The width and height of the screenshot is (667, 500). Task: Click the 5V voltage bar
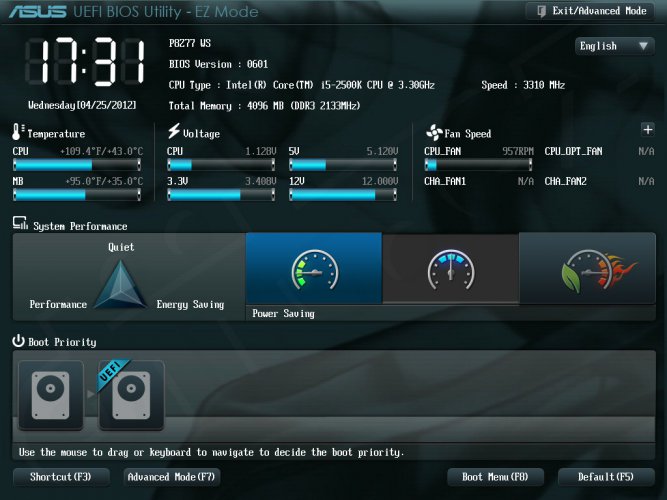343,165
